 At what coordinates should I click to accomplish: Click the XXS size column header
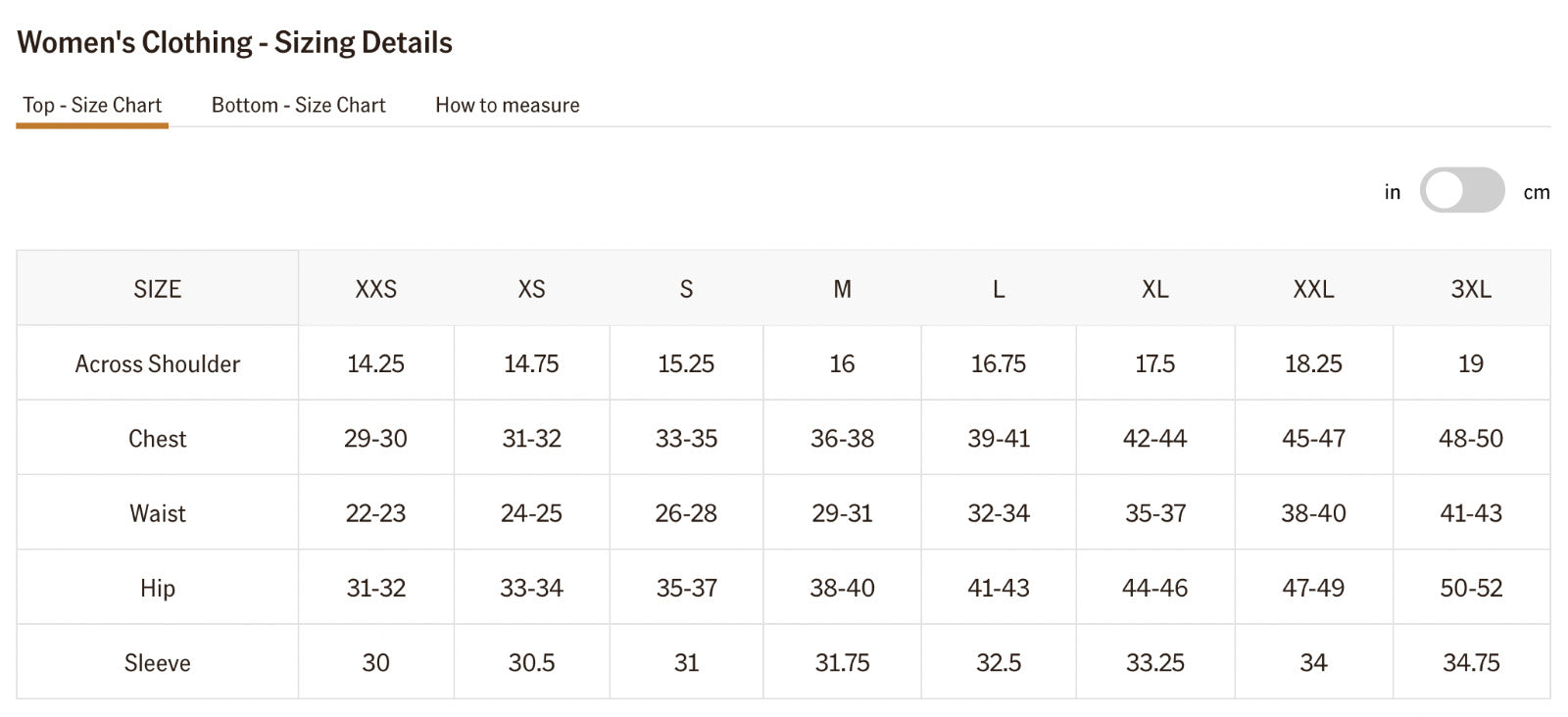[x=375, y=289]
